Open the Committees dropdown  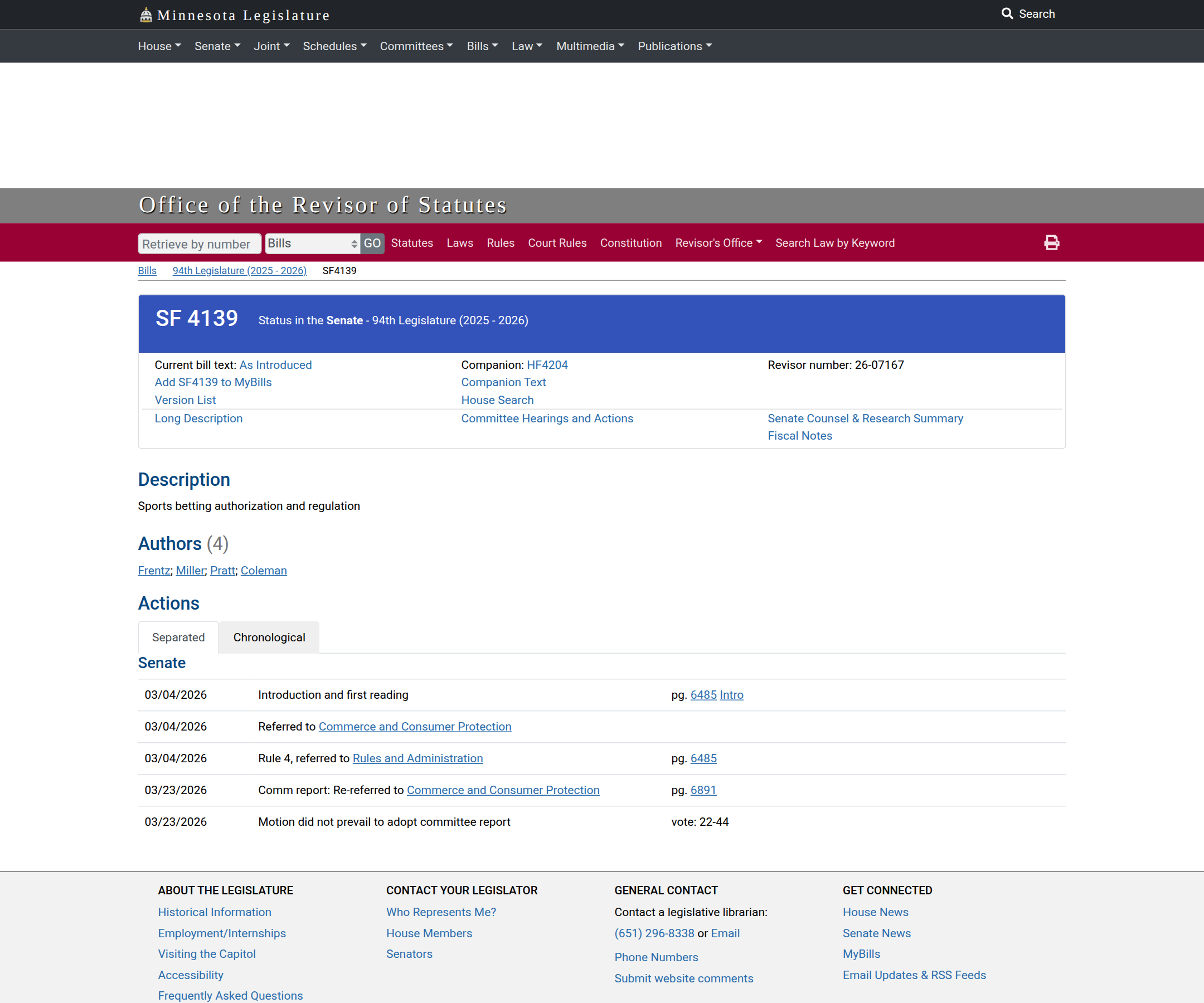click(416, 46)
